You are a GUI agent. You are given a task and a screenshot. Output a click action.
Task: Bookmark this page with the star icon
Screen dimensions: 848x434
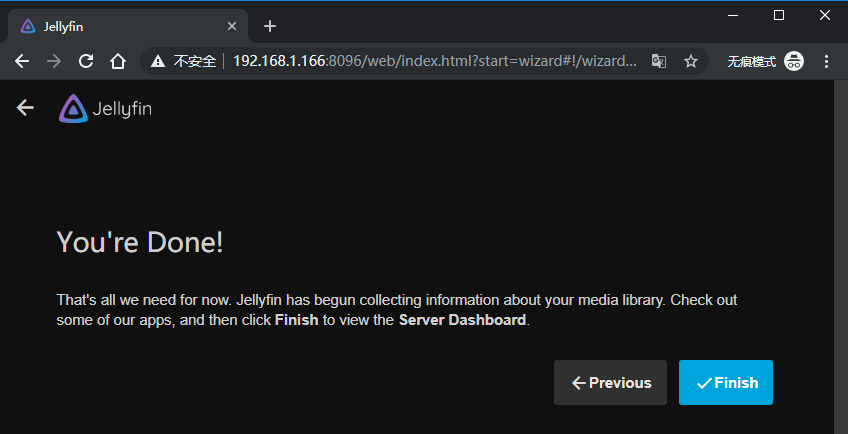pyautogui.click(x=690, y=61)
